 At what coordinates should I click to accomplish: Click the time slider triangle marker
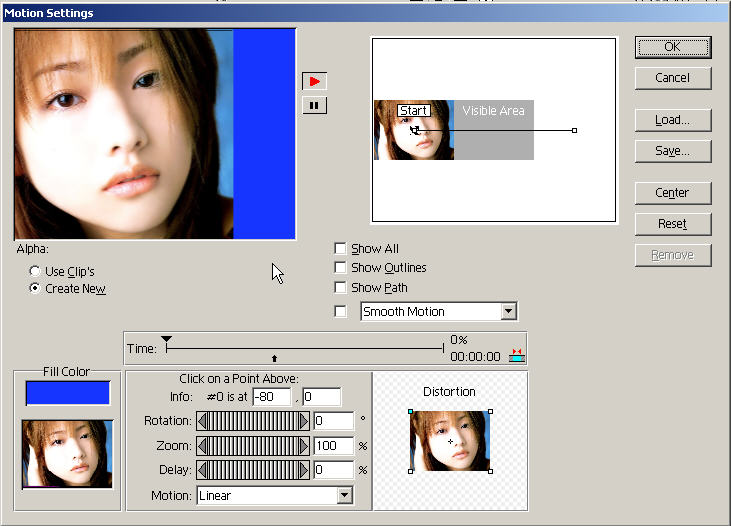(166, 339)
